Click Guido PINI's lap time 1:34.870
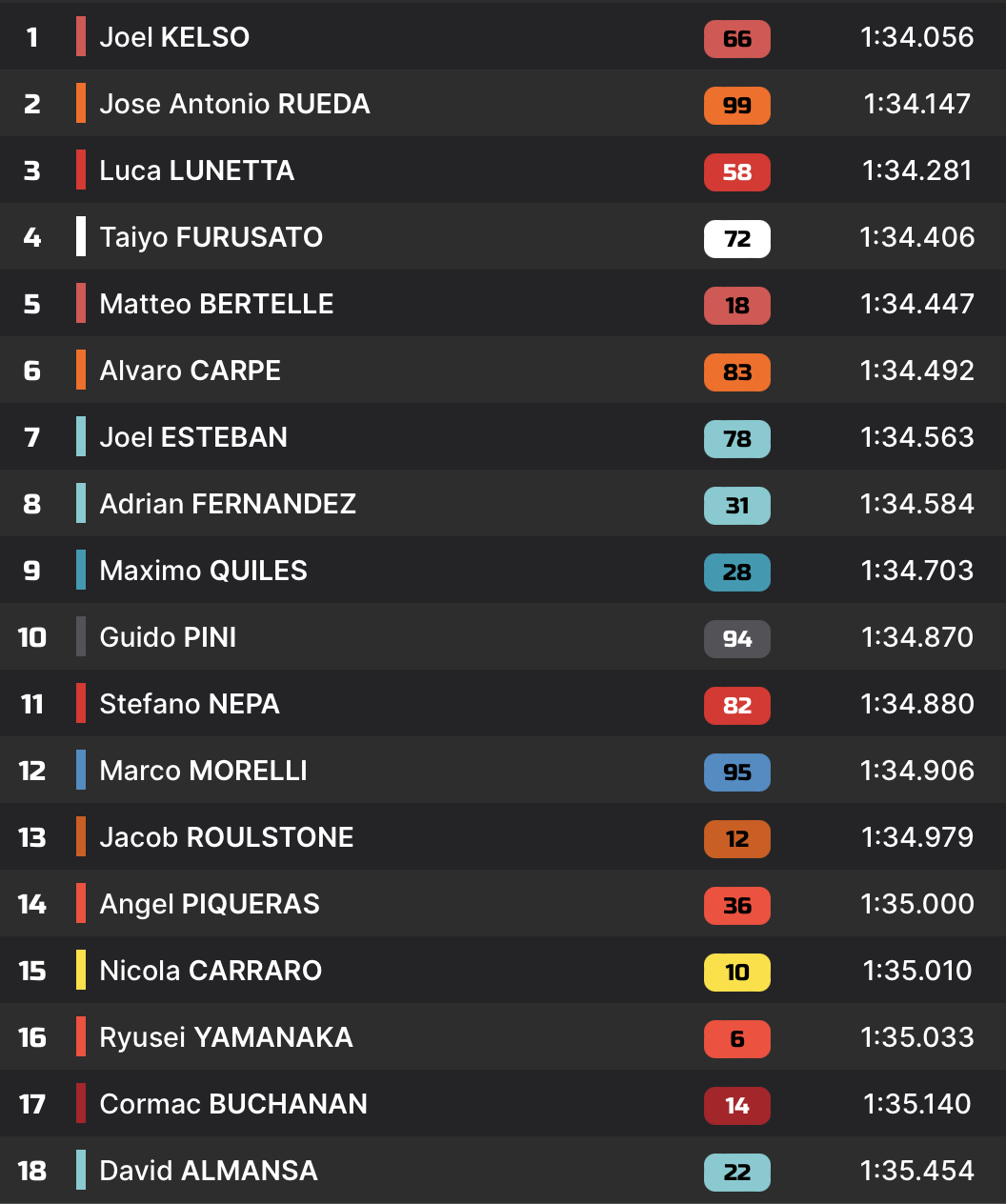1006x1204 pixels. (x=916, y=637)
